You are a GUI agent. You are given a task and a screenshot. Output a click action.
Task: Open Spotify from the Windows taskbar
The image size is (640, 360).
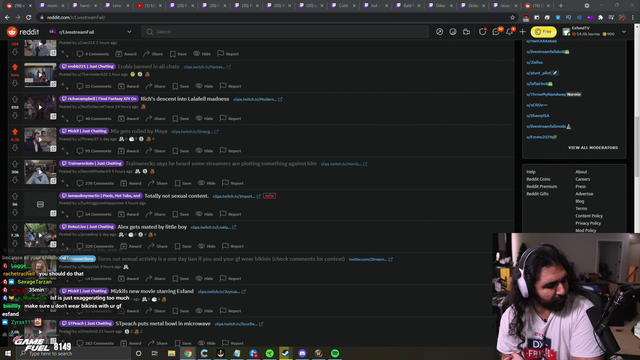click(335, 353)
